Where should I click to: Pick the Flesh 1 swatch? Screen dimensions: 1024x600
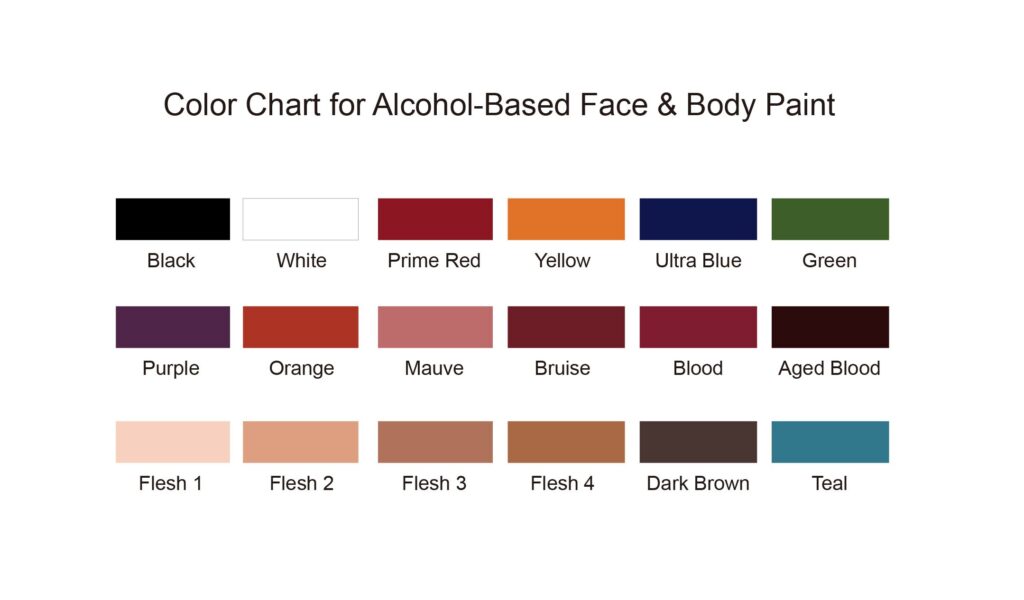(172, 442)
